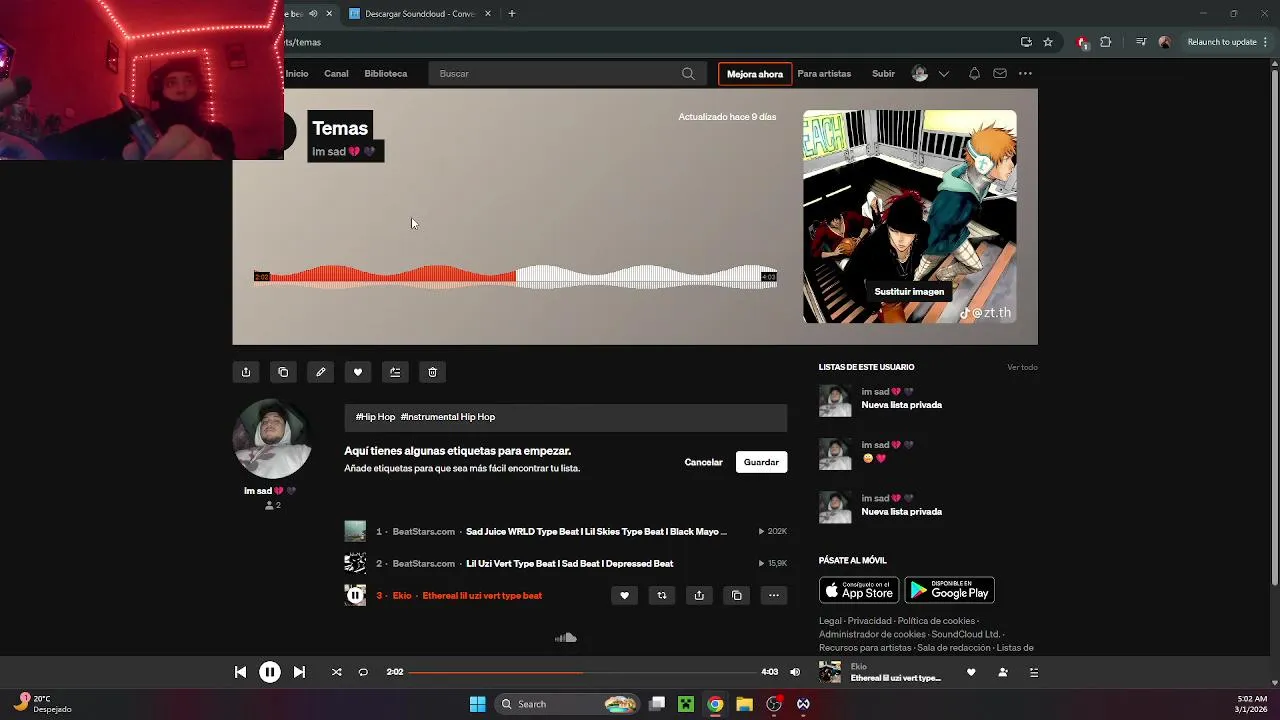Share the Ethereal track from its row
The height and width of the screenshot is (720, 1280).
699,596
